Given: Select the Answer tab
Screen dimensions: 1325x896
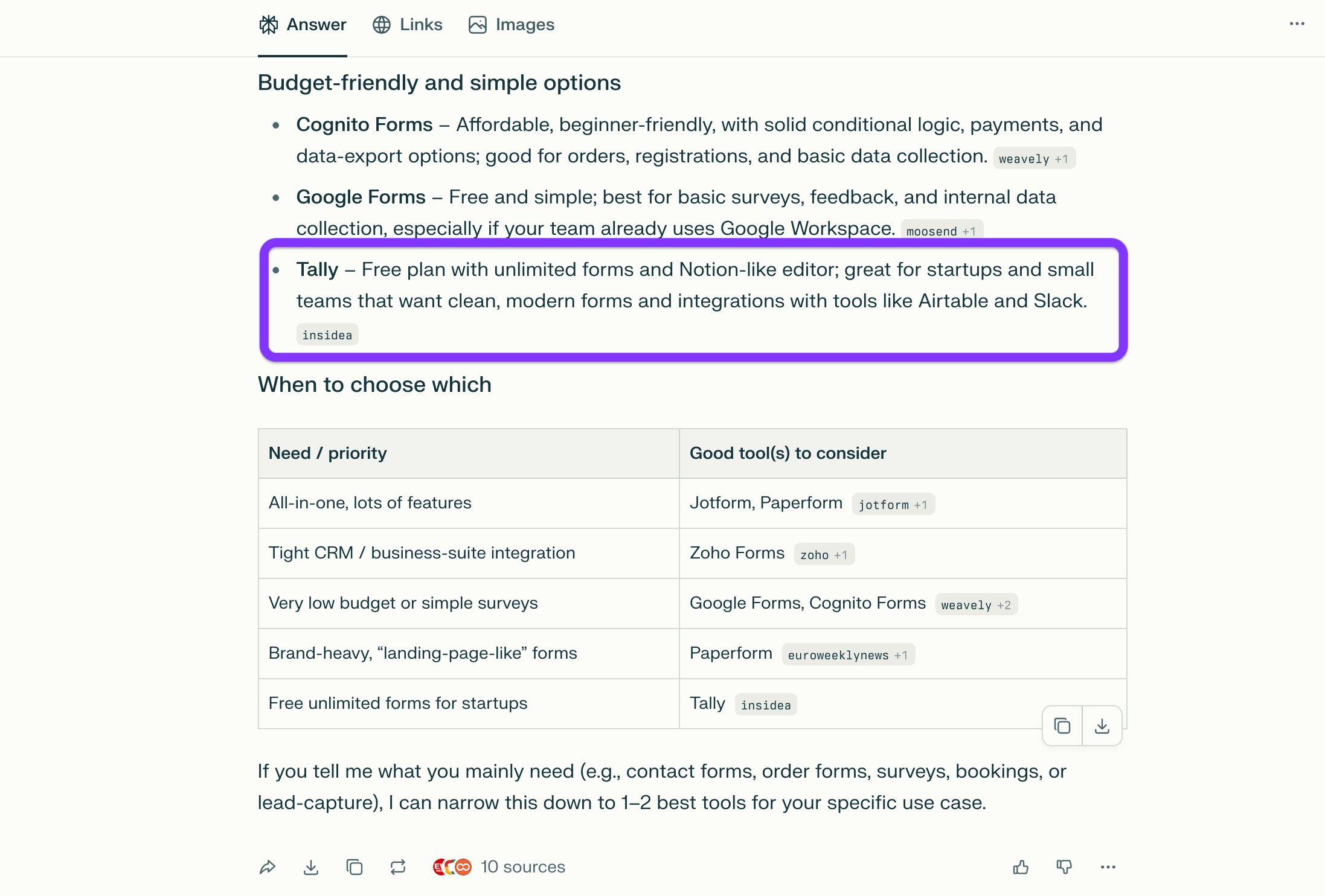Looking at the screenshot, I should (x=303, y=25).
